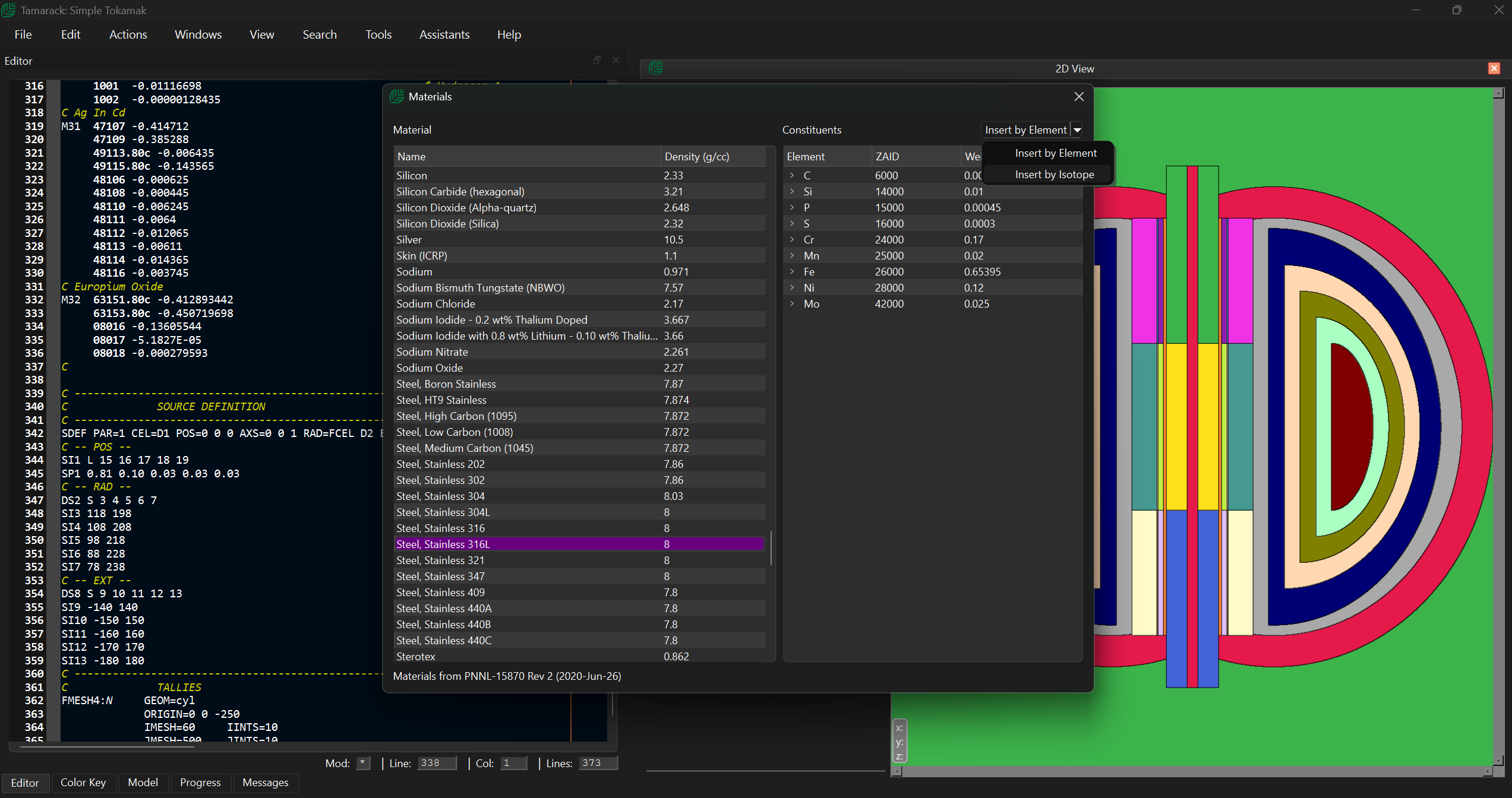Sort materials by Density column header
1512x798 pixels.
[x=713, y=157]
